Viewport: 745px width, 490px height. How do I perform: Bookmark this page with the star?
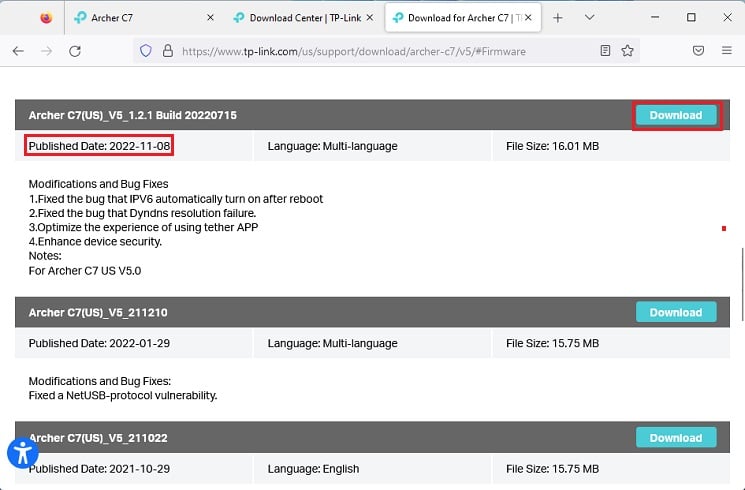[x=627, y=51]
